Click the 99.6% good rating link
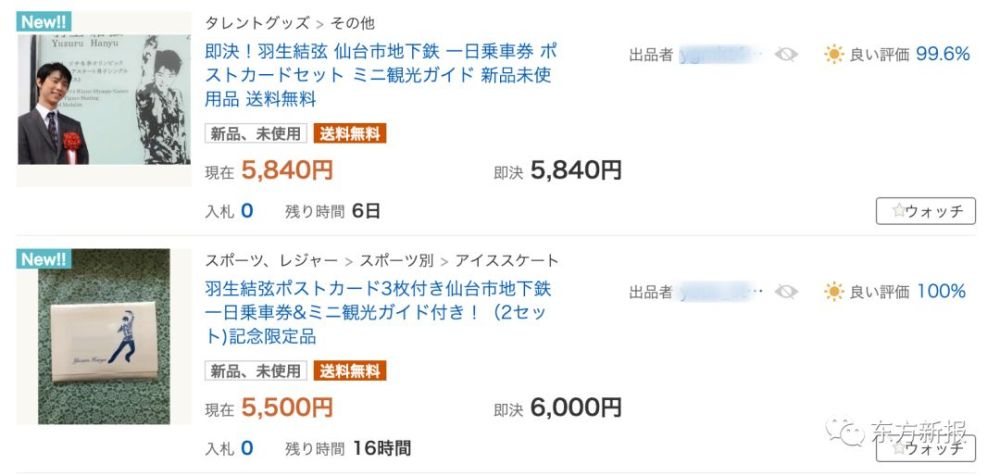The width and height of the screenshot is (1000, 476). point(943,54)
